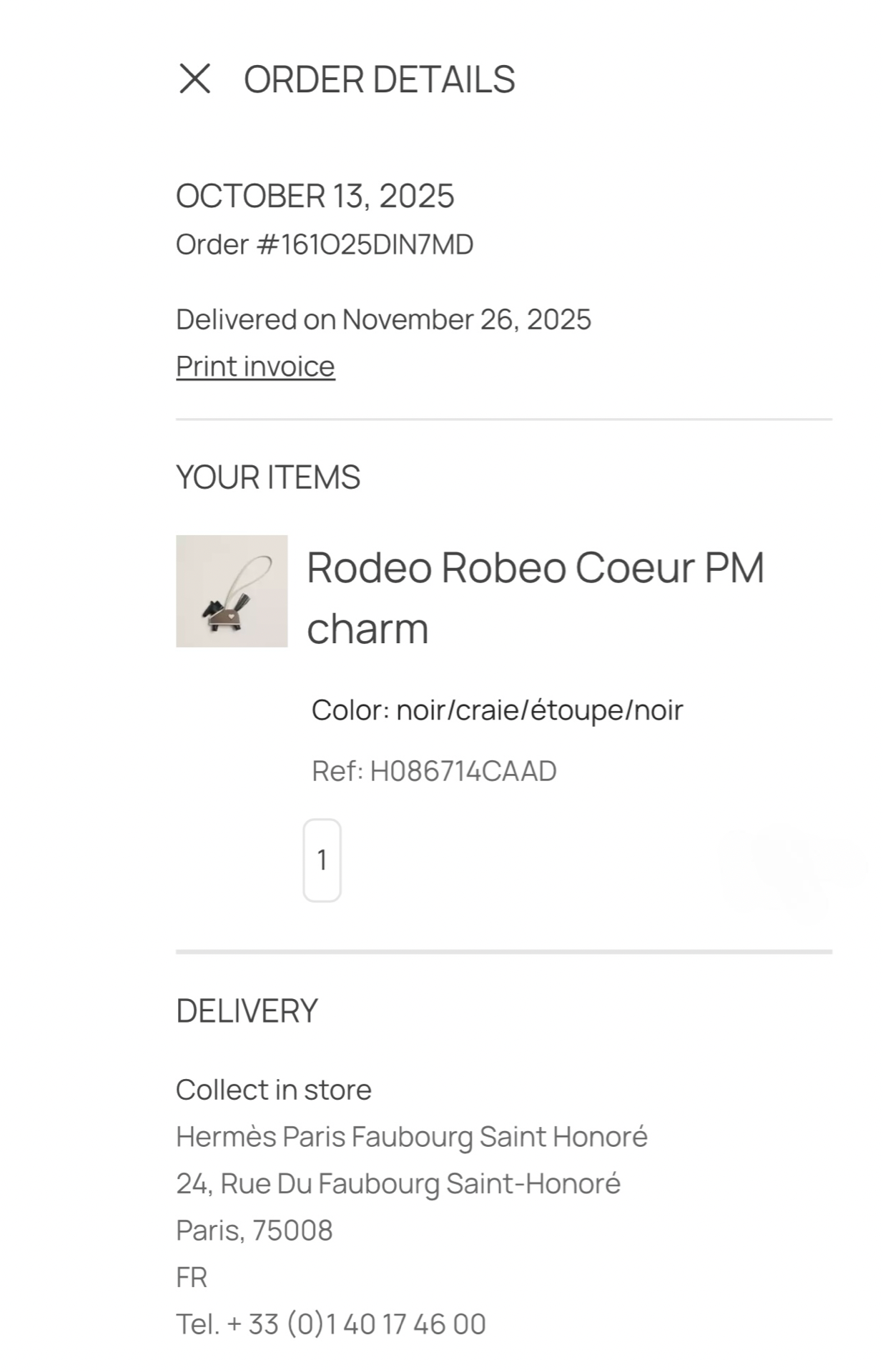The image size is (883, 1372).
Task: Open the Rodeo charm product thumbnail
Action: pos(232,591)
